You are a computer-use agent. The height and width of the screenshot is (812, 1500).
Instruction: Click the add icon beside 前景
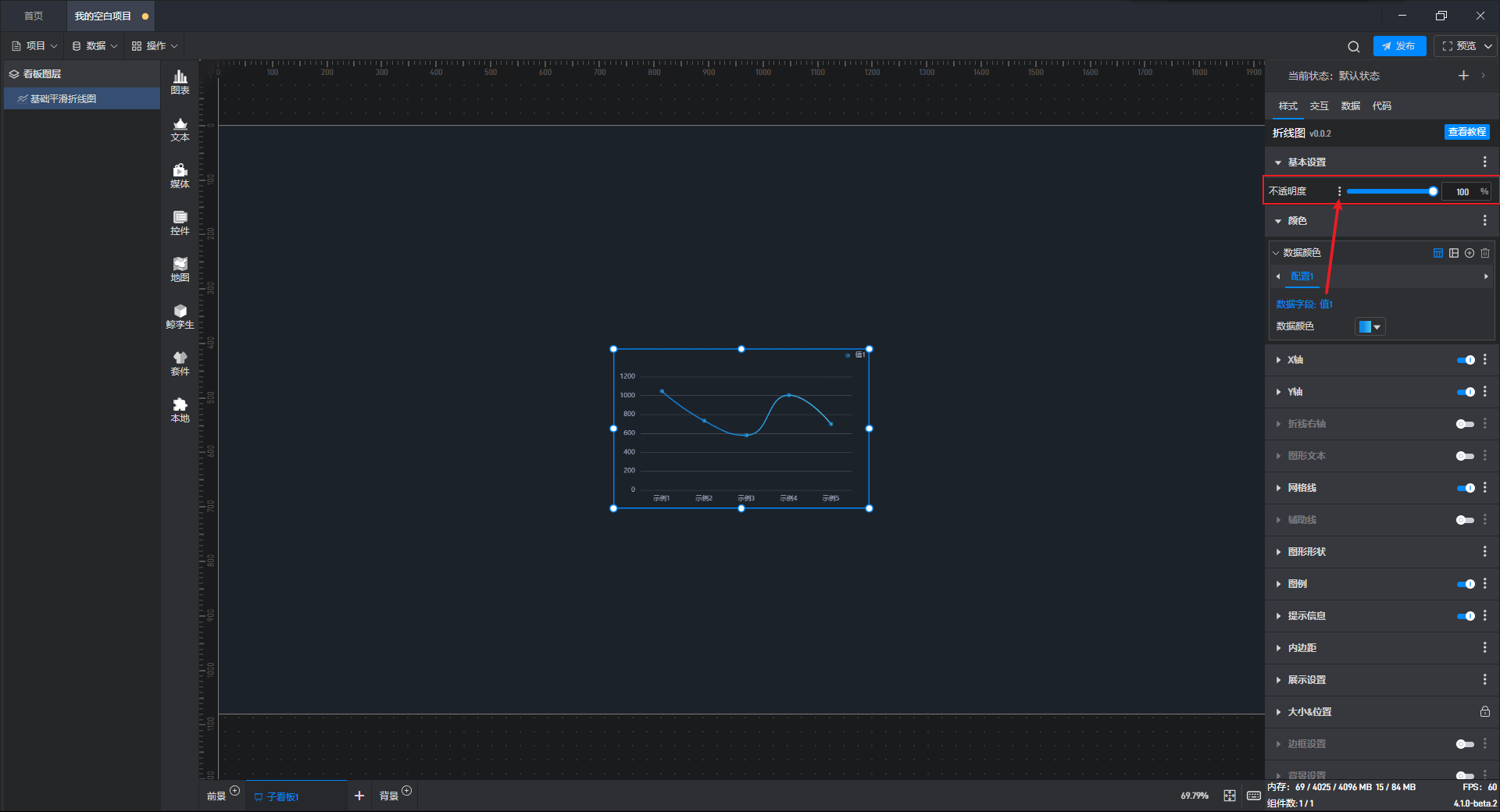click(x=234, y=791)
